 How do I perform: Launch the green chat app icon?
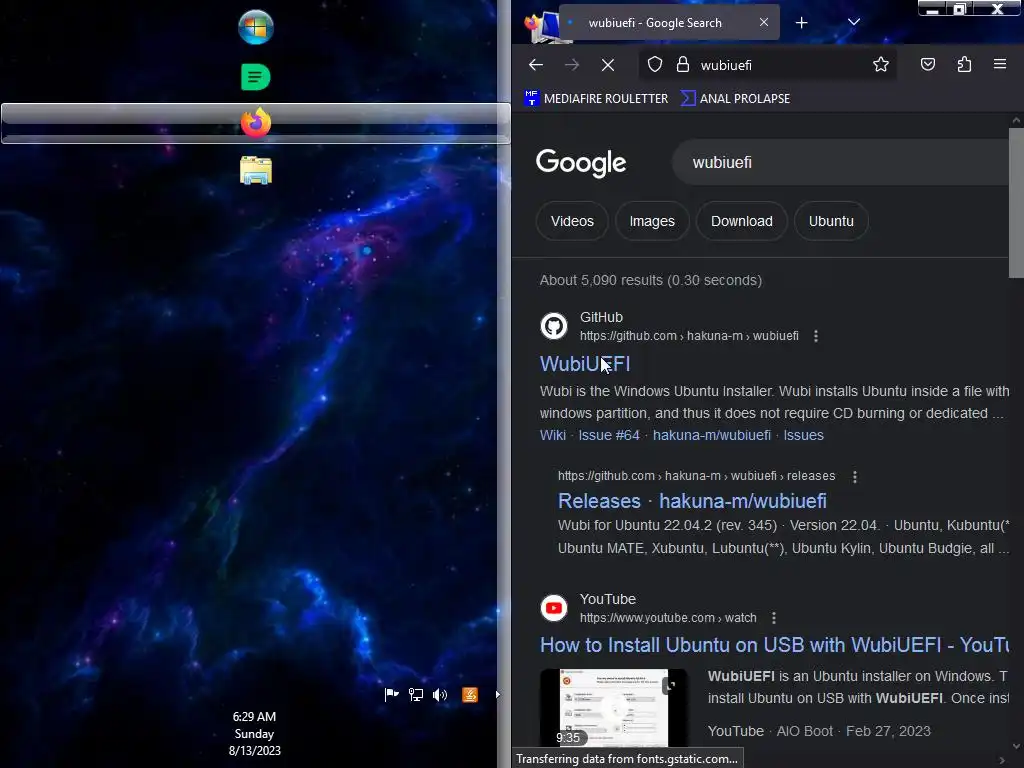click(255, 77)
